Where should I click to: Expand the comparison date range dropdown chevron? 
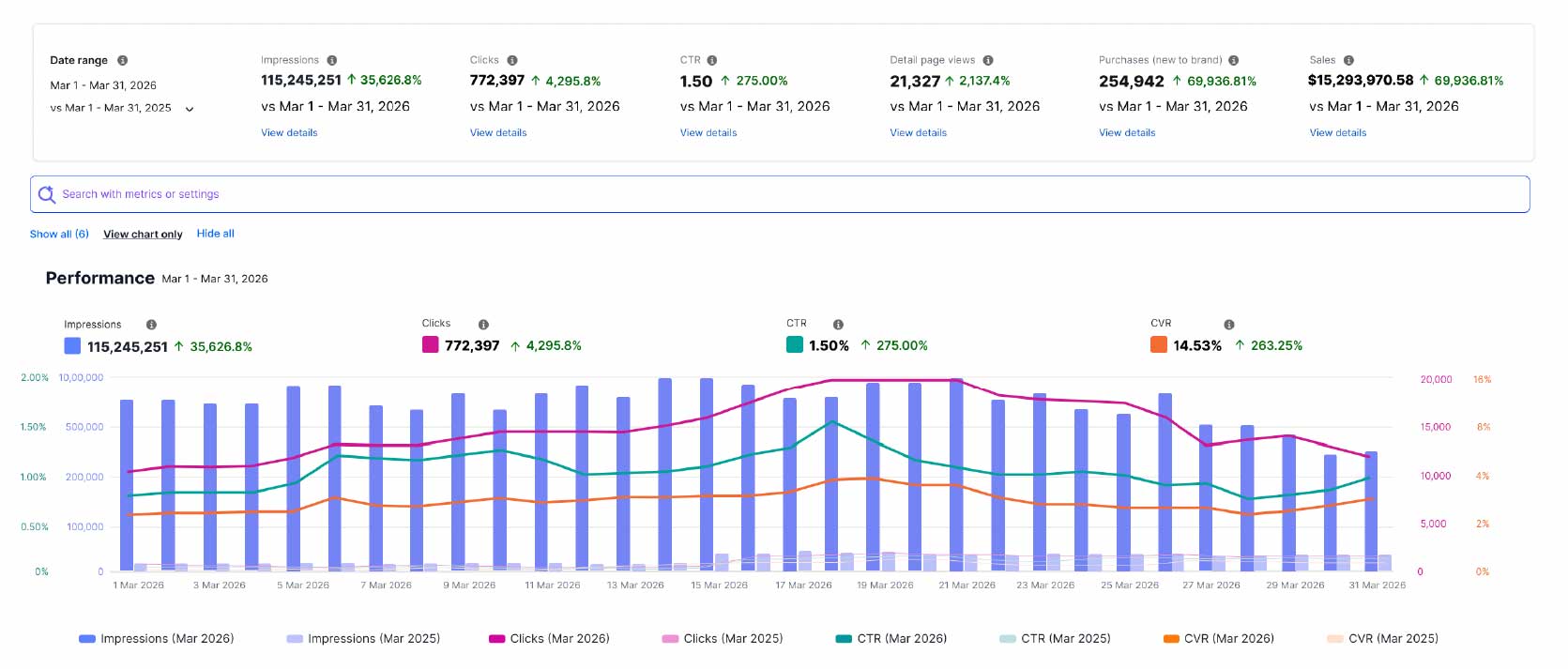(190, 109)
